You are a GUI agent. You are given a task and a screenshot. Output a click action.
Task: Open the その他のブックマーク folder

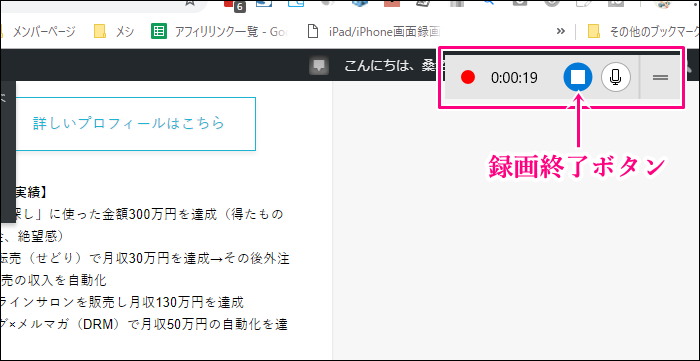[643, 31]
